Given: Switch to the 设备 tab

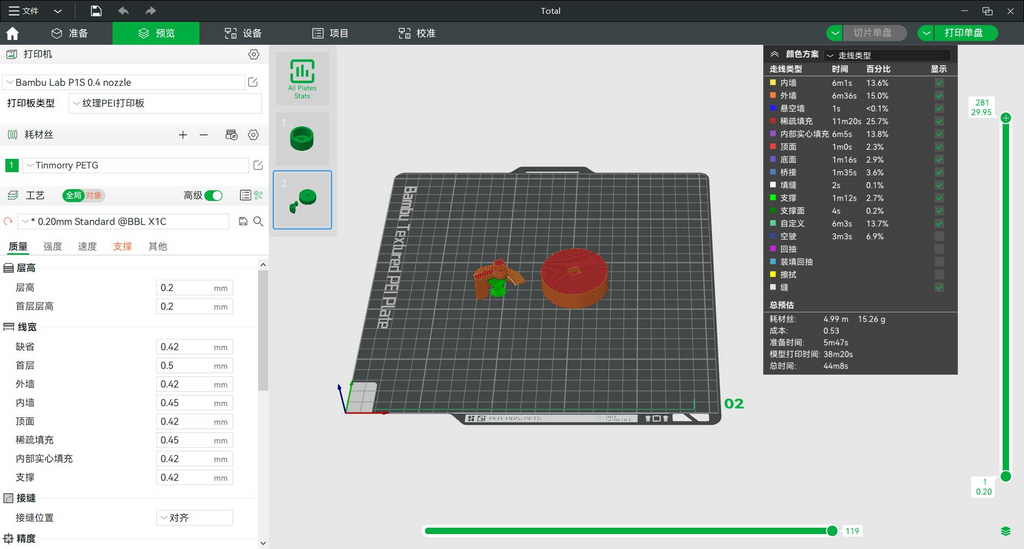Looking at the screenshot, I should pos(243,33).
